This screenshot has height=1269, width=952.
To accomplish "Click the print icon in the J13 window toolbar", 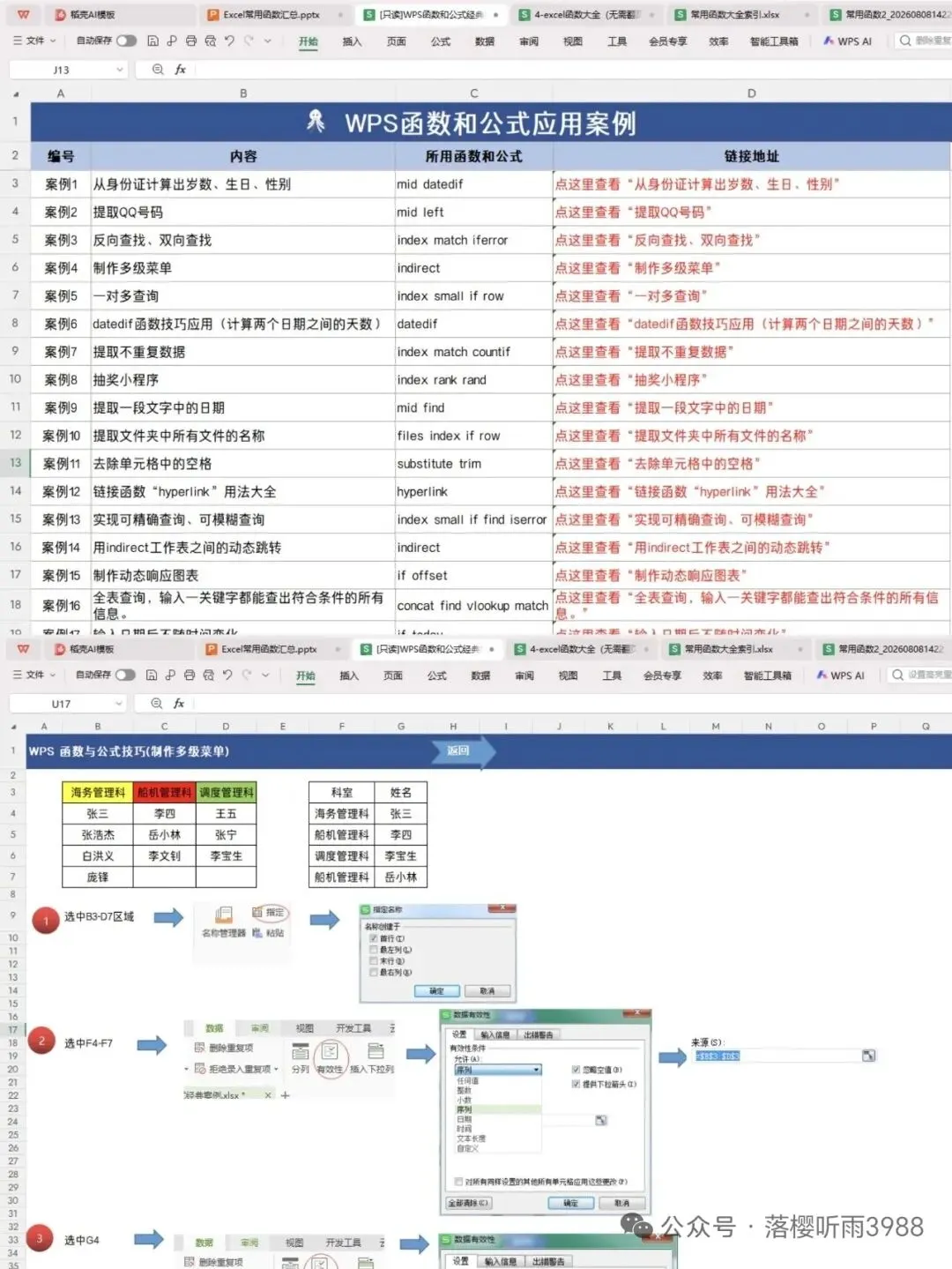I will (190, 41).
